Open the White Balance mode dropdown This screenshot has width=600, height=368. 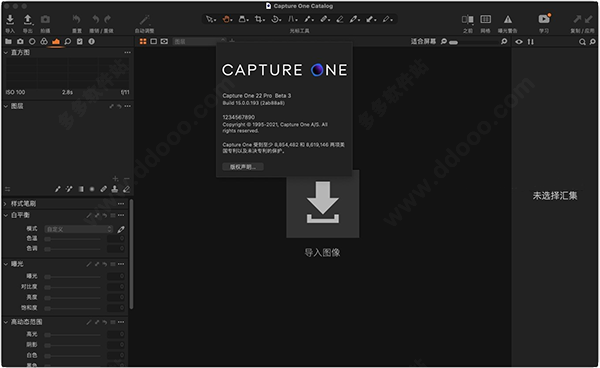click(x=79, y=229)
